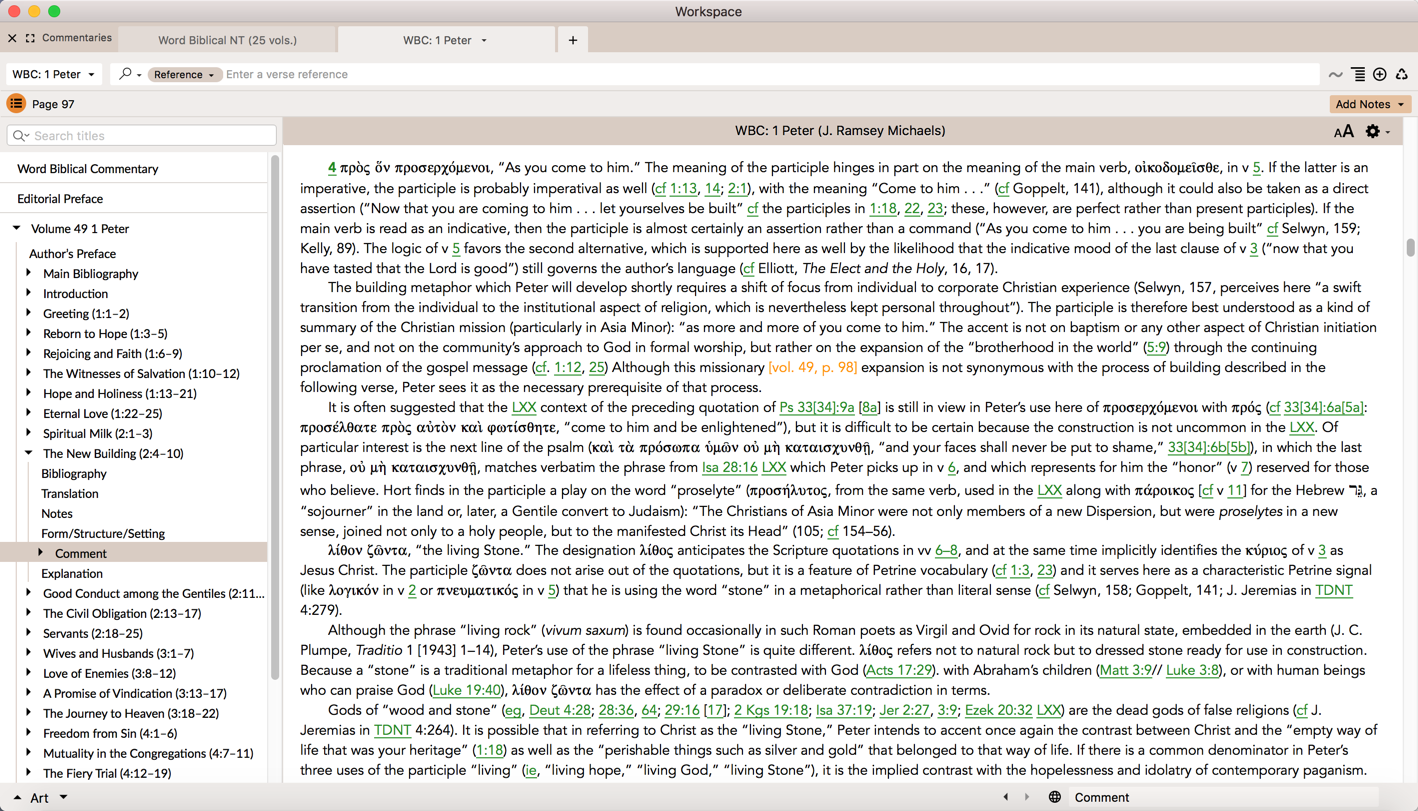Click the circled plus icon in toolbar
This screenshot has height=811, width=1418.
click(x=1380, y=74)
